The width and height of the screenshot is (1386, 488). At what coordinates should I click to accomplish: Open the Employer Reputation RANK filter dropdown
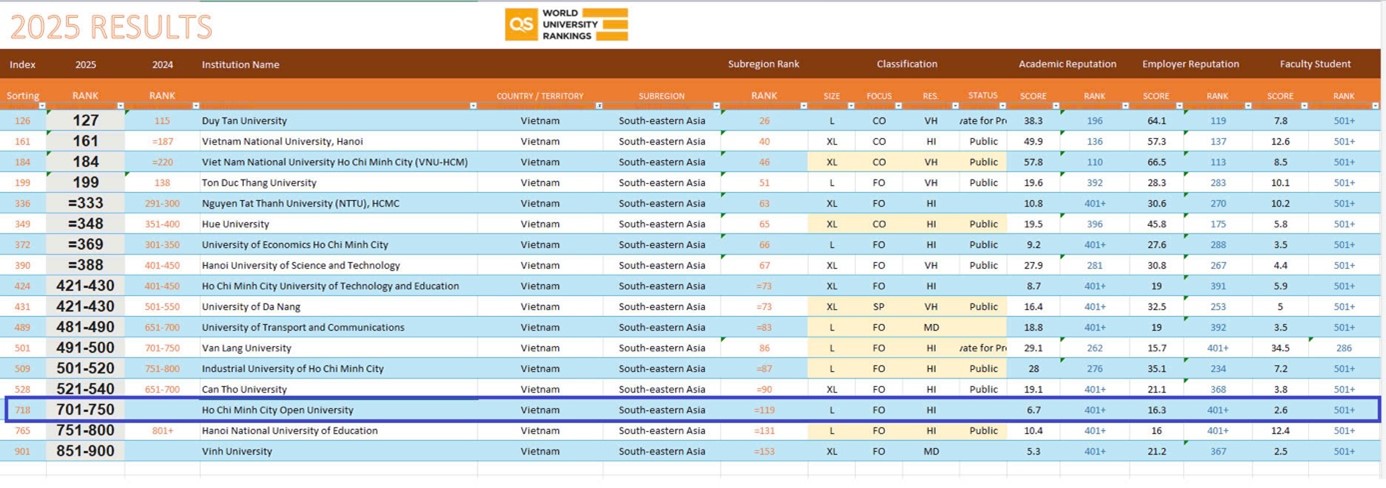pos(1246,105)
